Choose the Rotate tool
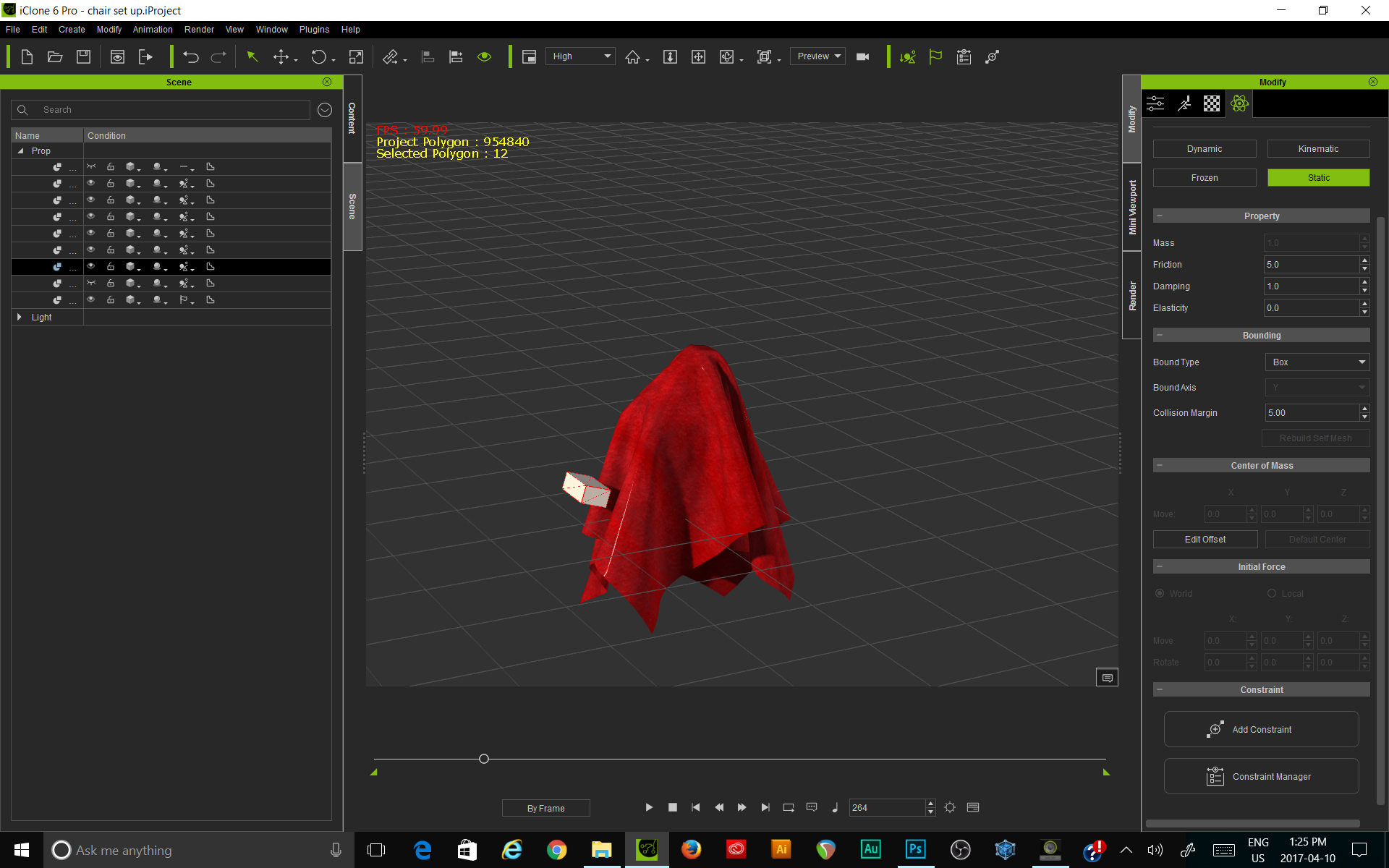 point(318,56)
